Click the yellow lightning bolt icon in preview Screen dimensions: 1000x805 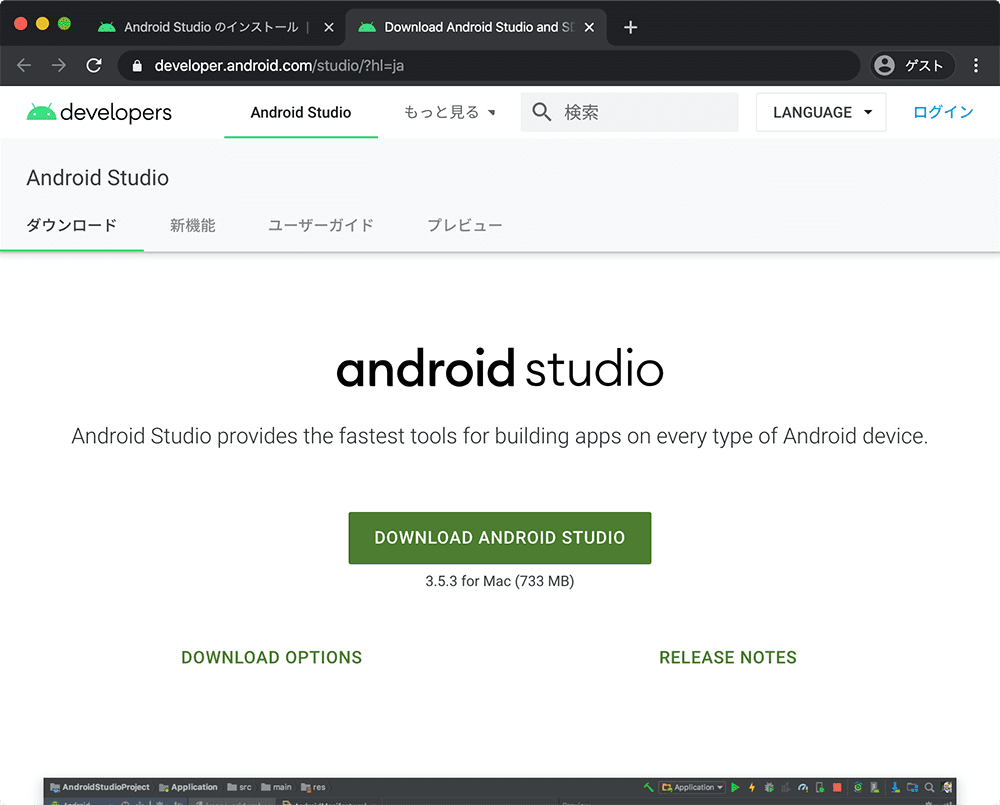pos(752,787)
